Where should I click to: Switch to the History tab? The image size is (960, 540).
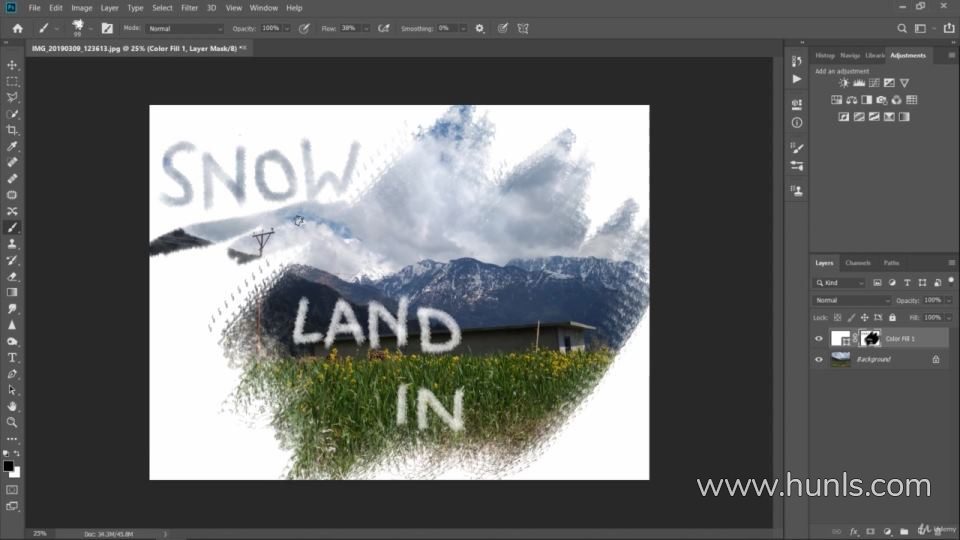[825, 55]
